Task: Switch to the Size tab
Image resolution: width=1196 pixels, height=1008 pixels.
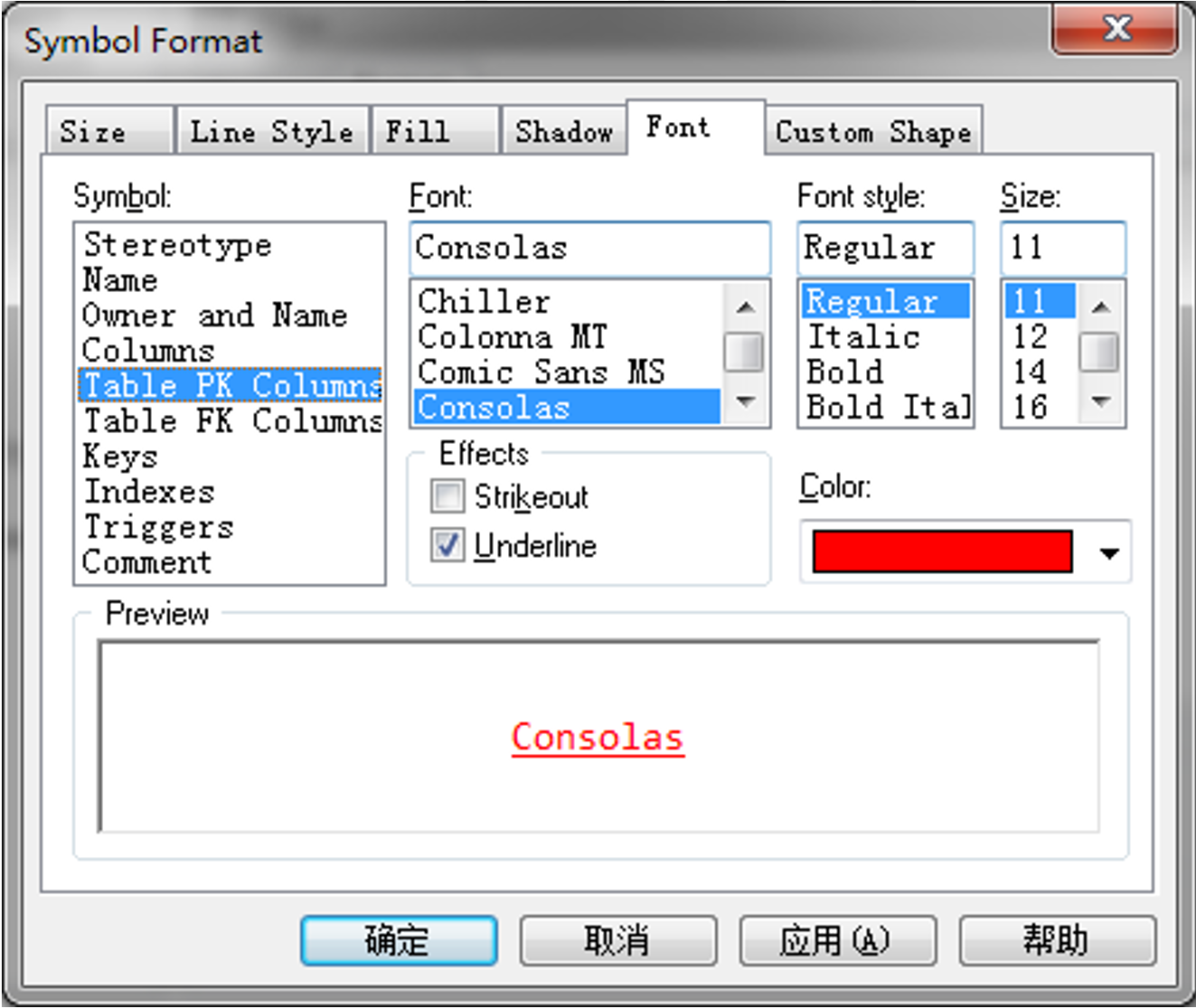Action: pos(109,131)
